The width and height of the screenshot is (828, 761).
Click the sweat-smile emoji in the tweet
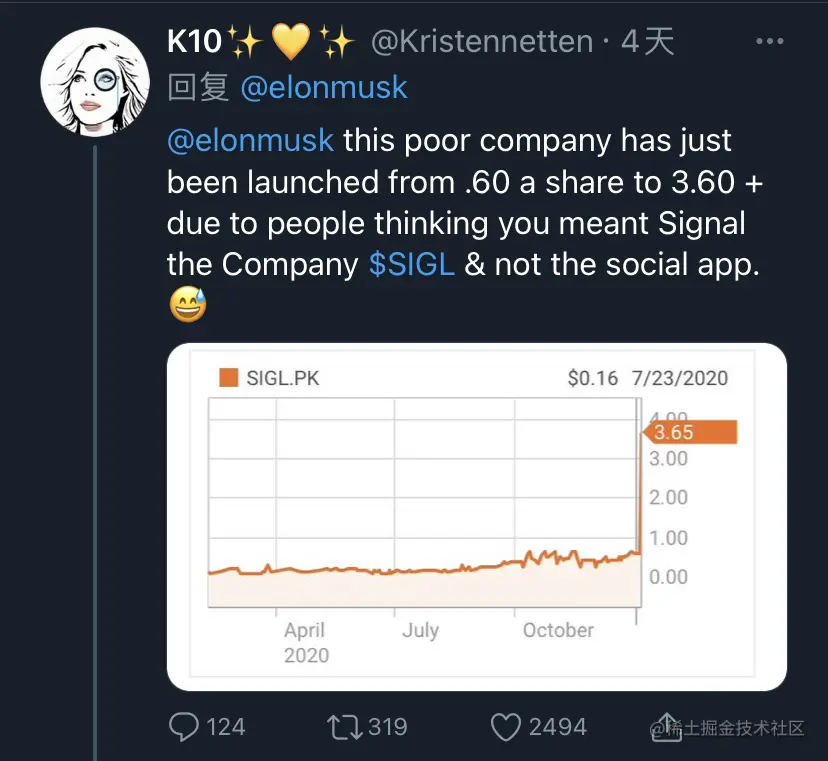click(x=187, y=305)
